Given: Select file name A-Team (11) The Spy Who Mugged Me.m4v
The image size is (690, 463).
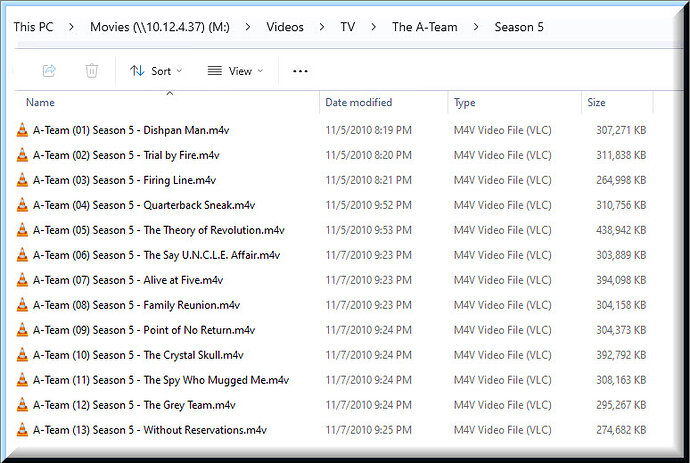Looking at the screenshot, I should (x=161, y=380).
